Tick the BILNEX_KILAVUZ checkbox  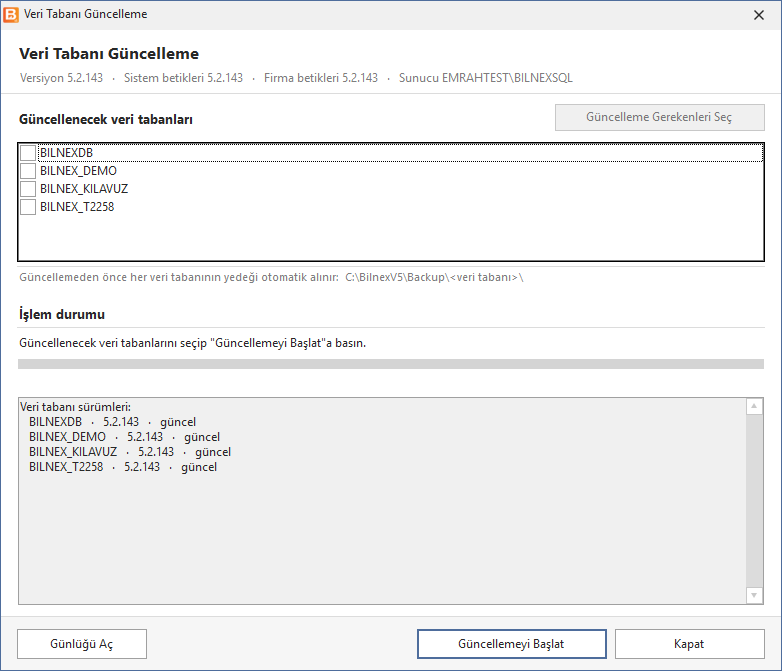(x=28, y=189)
